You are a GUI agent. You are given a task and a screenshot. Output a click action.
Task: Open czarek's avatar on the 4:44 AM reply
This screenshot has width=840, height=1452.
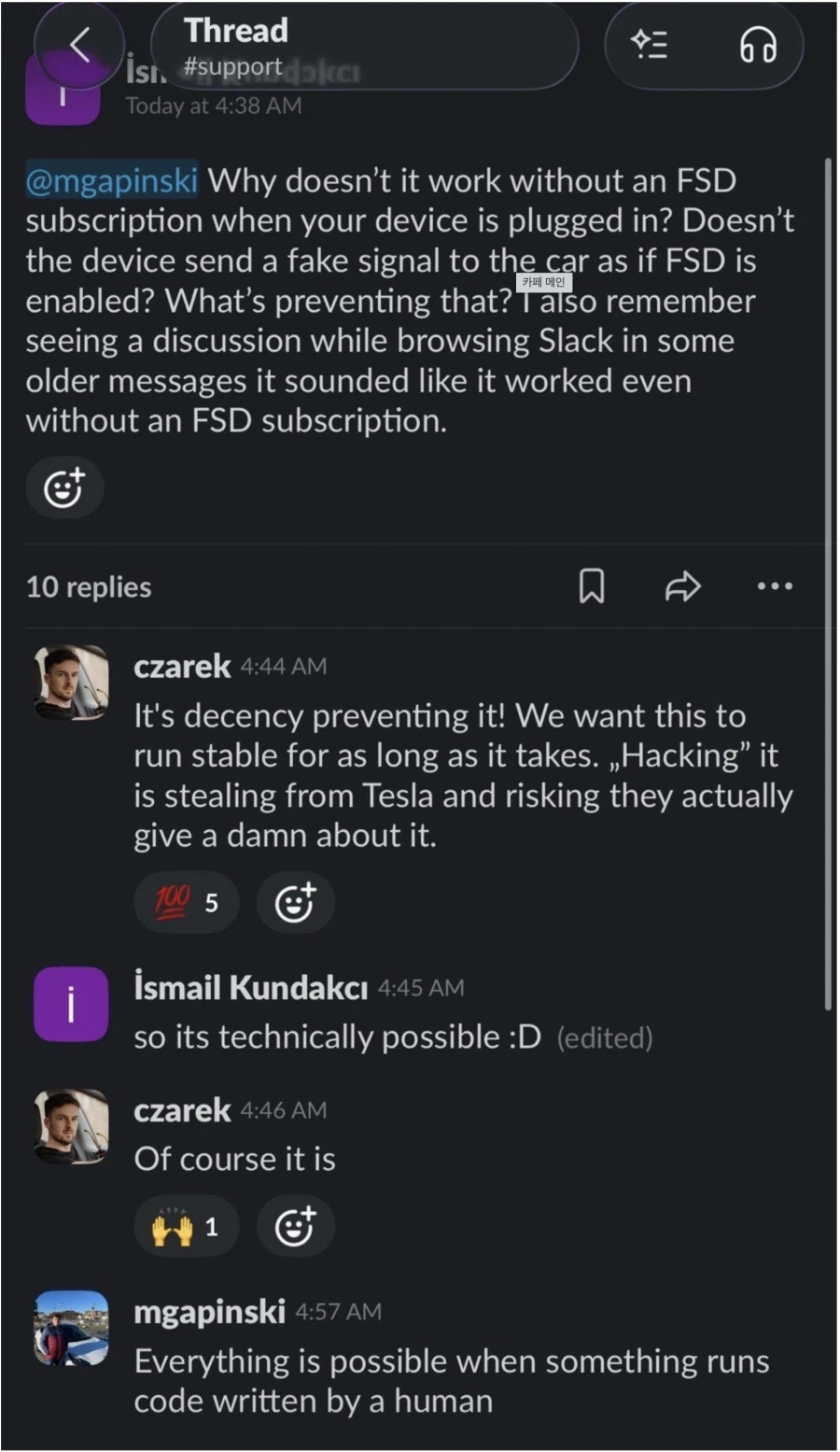pos(71,683)
